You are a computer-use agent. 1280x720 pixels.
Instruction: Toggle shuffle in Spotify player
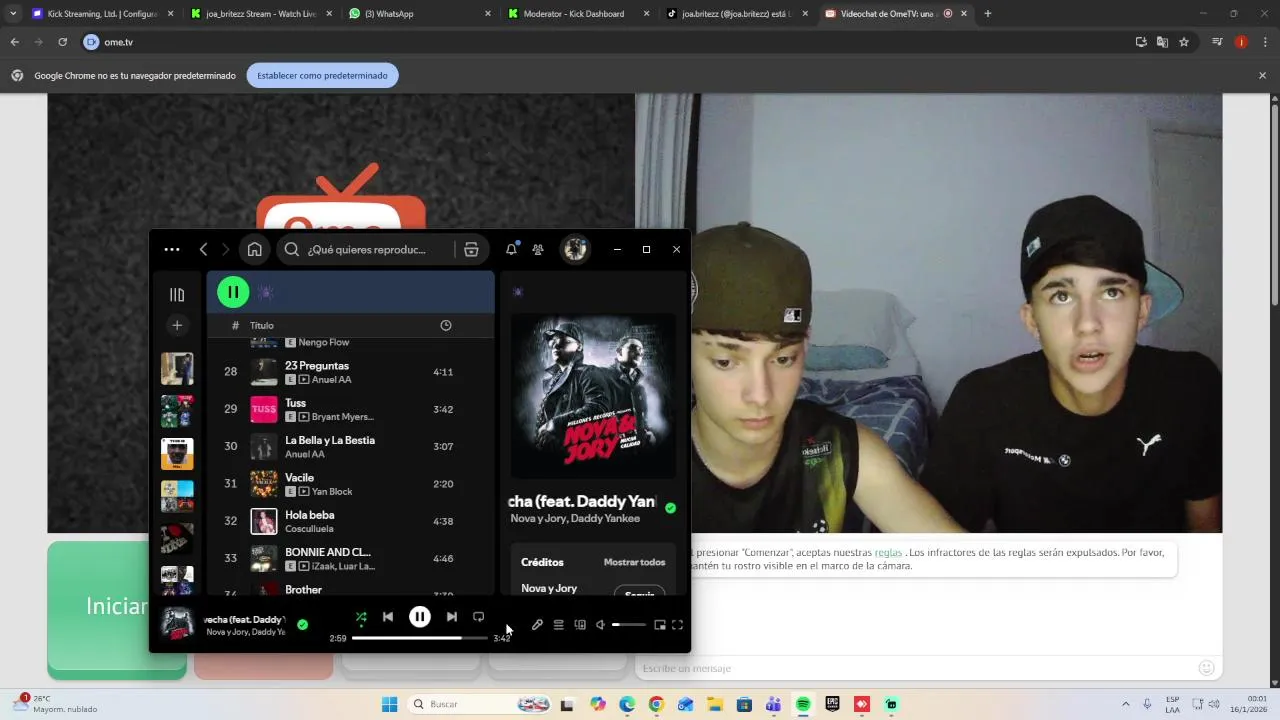[361, 617]
